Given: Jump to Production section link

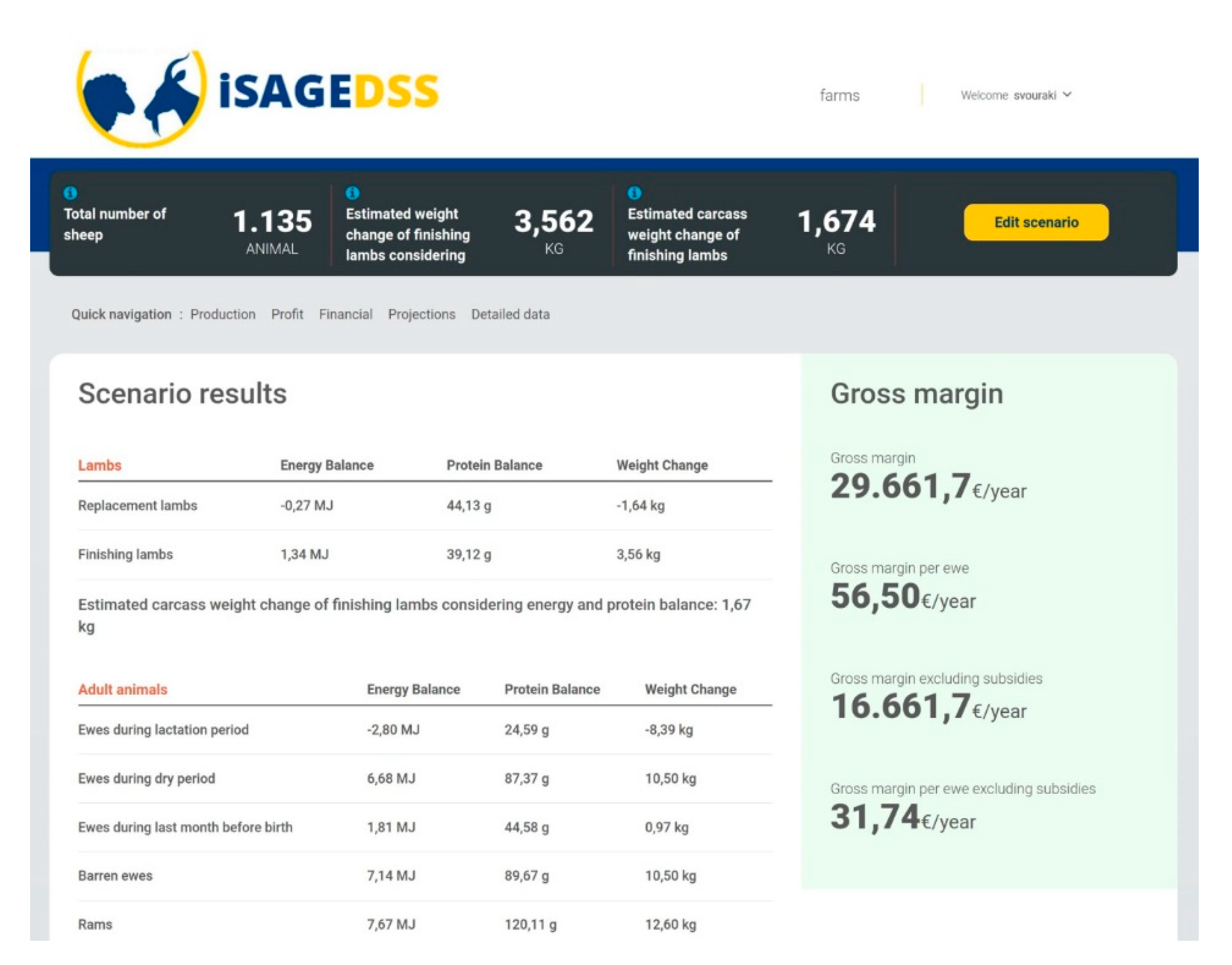Looking at the screenshot, I should (222, 314).
